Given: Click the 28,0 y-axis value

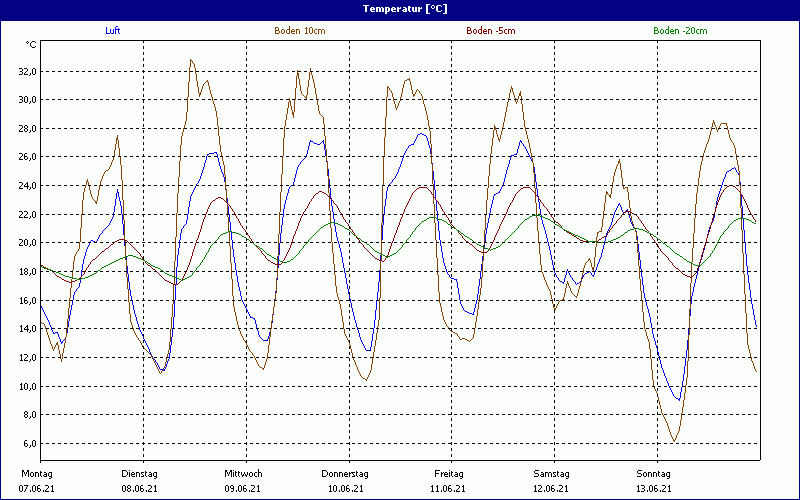Looking at the screenshot, I should pyautogui.click(x=27, y=129).
